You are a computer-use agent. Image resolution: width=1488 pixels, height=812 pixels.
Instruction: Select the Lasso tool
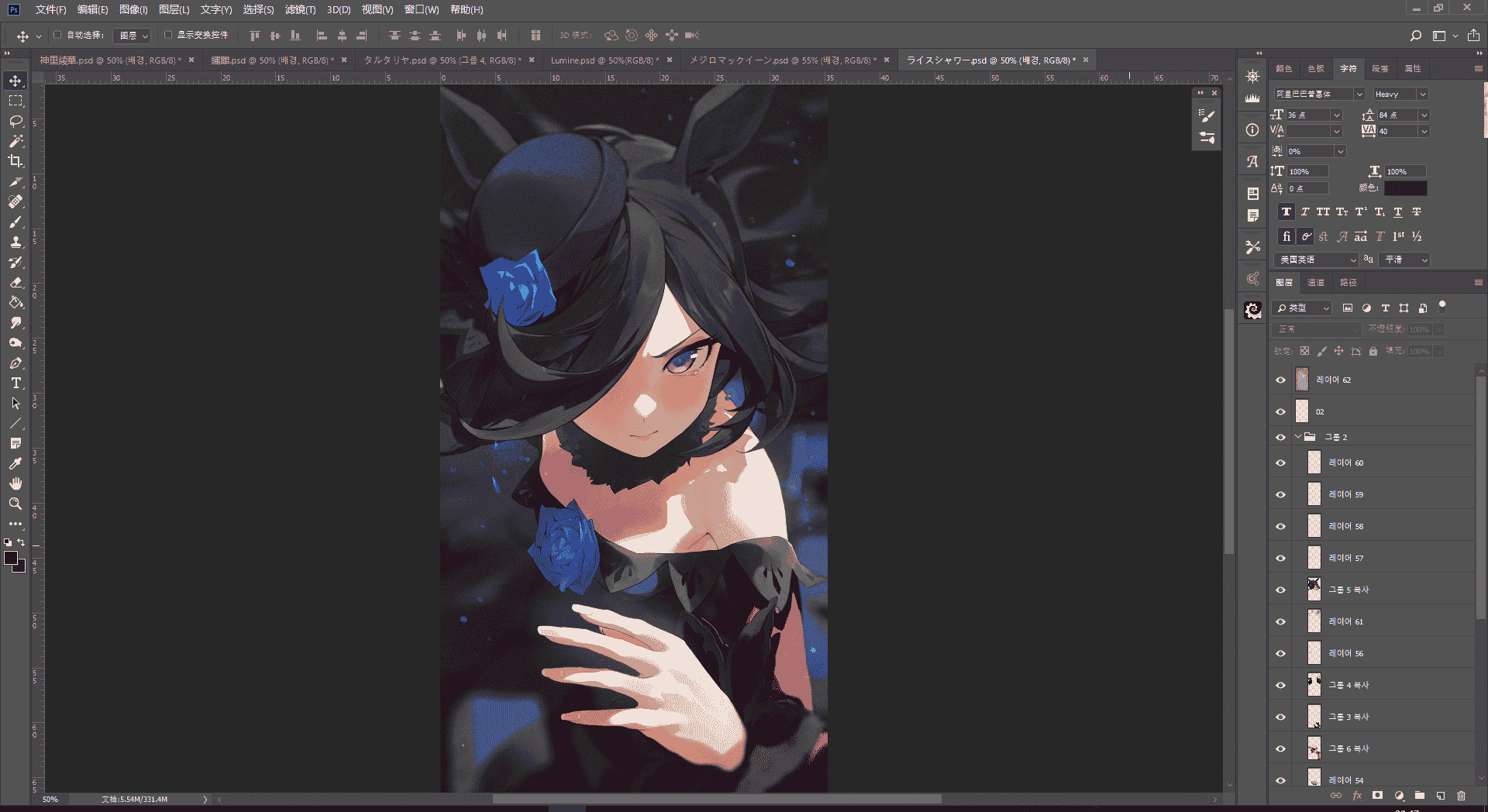[15, 121]
